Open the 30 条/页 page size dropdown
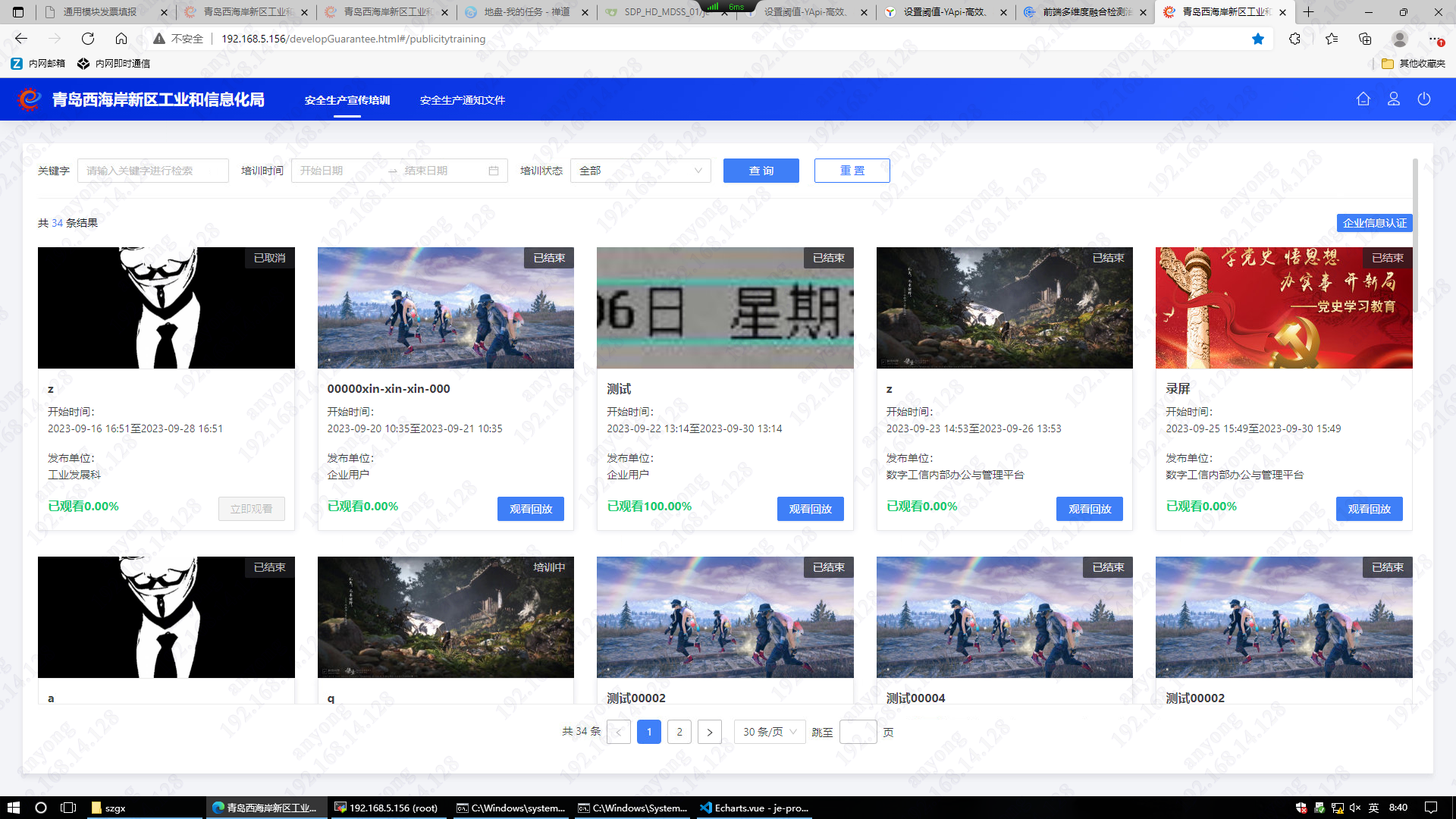 770,732
